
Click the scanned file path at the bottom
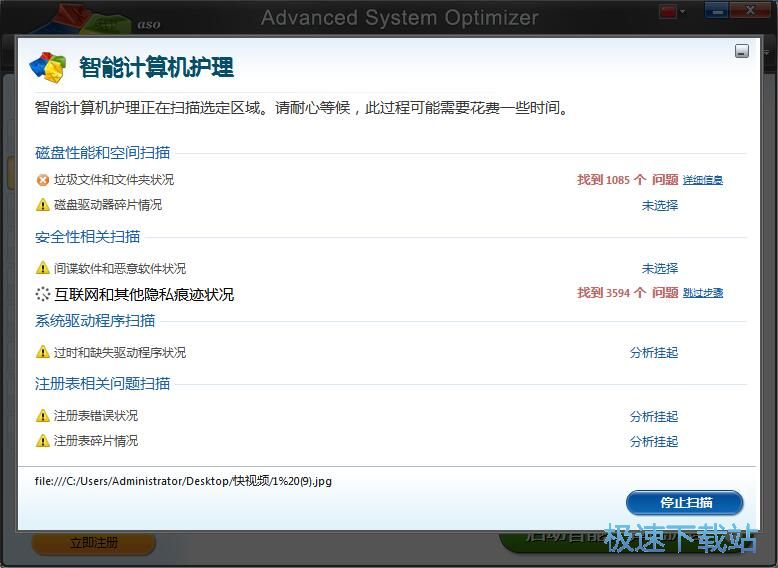click(183, 481)
